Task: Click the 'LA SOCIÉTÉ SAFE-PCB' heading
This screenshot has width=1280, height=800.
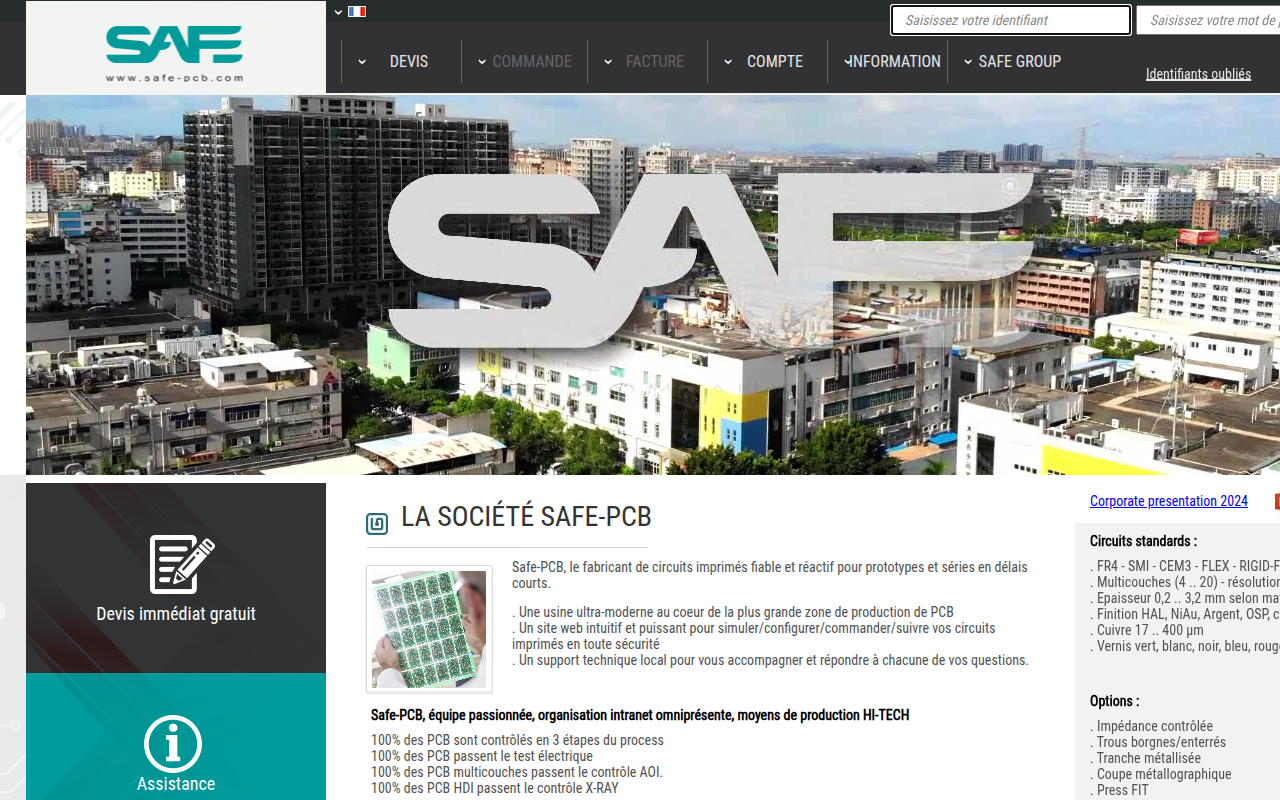Action: click(x=526, y=517)
